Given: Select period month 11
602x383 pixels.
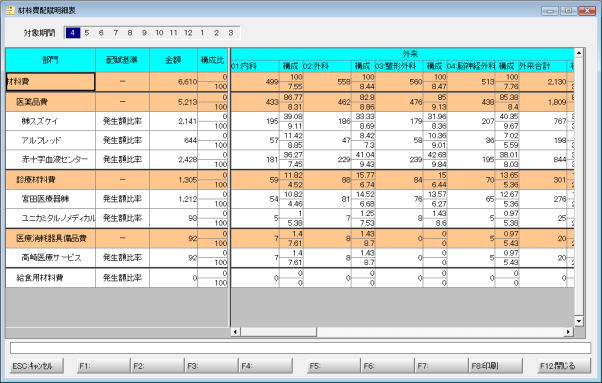Looking at the screenshot, I should point(174,33).
